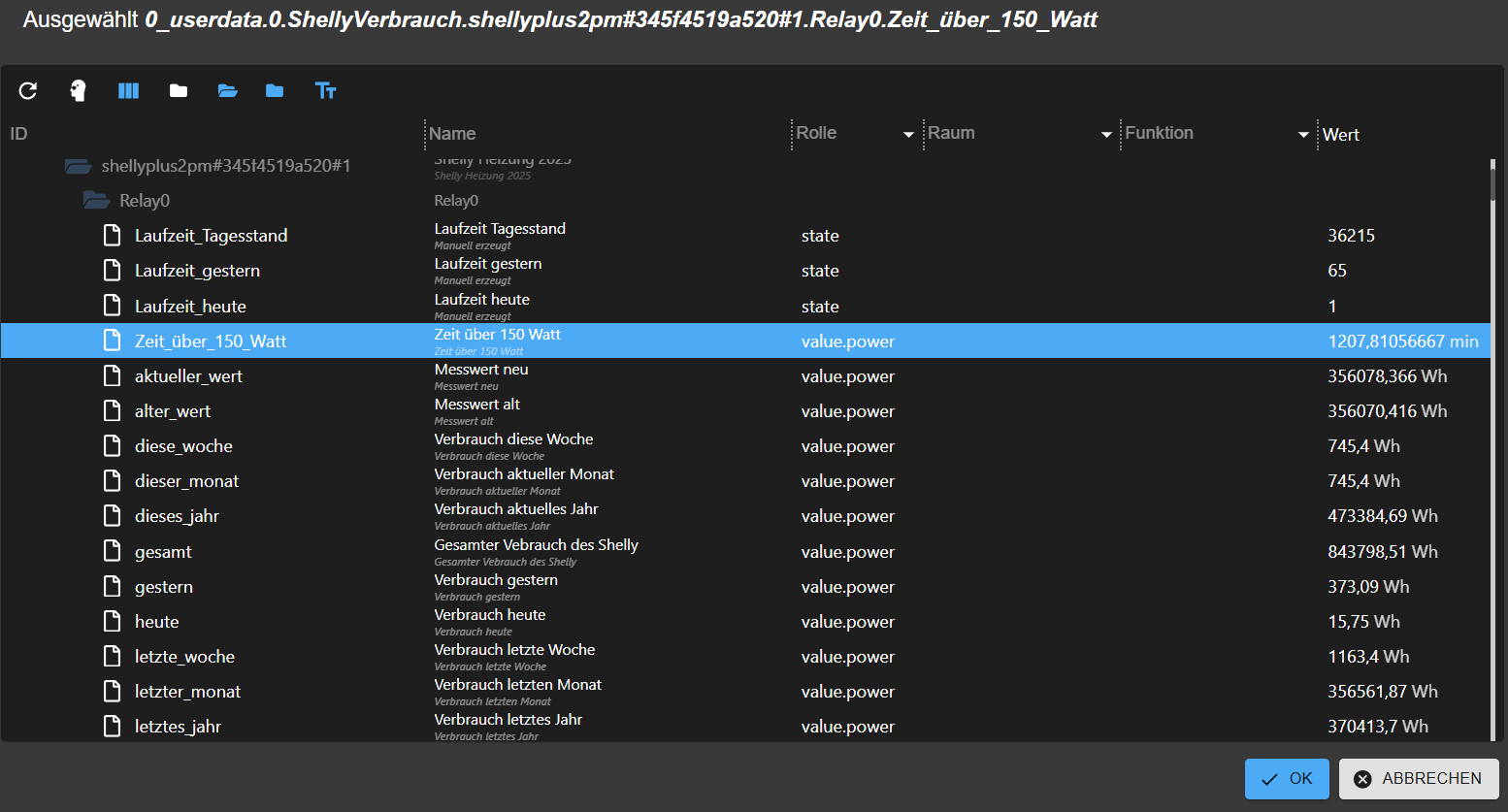The height and width of the screenshot is (812, 1508).
Task: Click the file icon of Laufzeit_gestern row
Action: 113,271
